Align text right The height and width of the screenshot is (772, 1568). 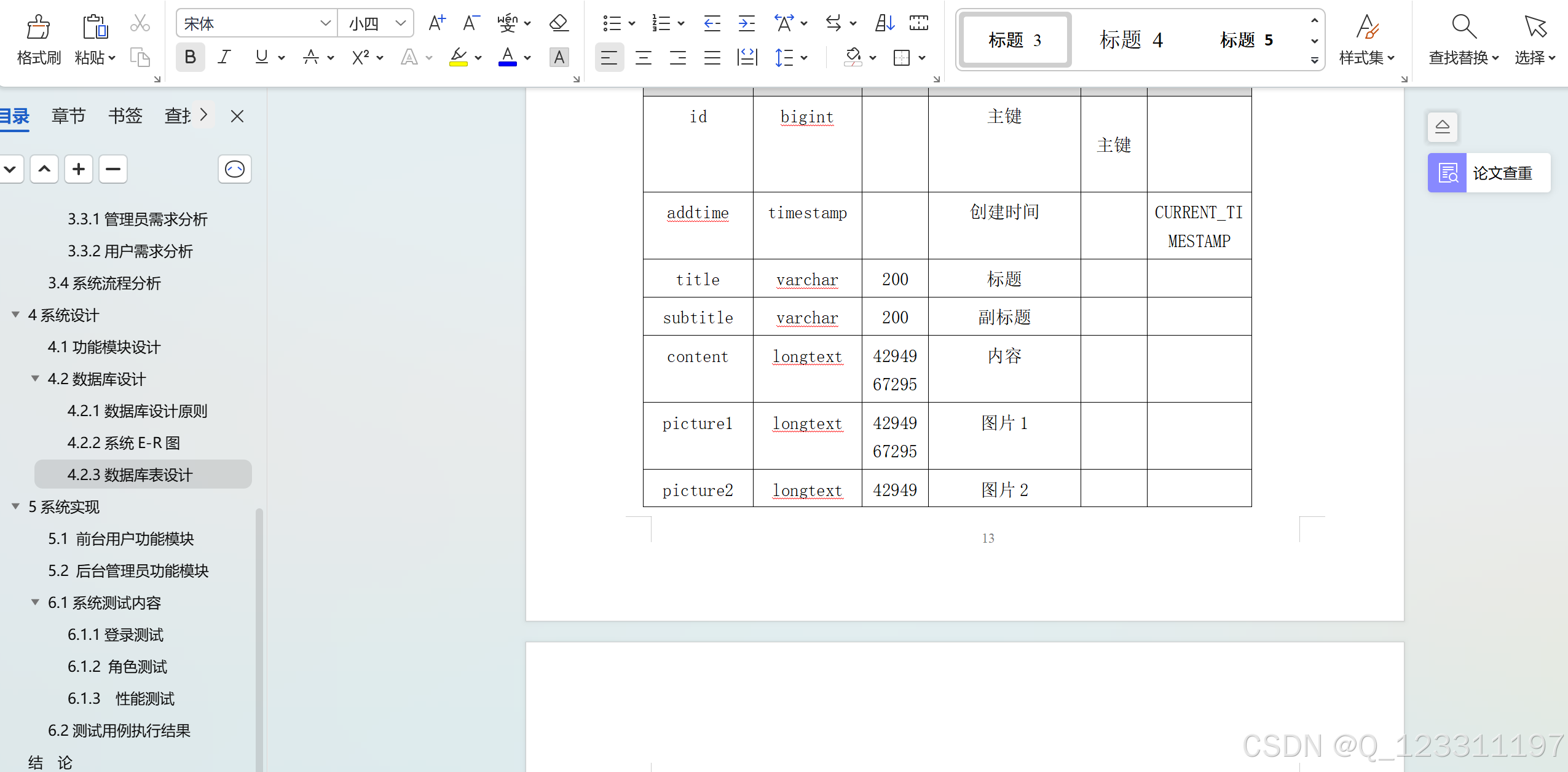coord(678,57)
